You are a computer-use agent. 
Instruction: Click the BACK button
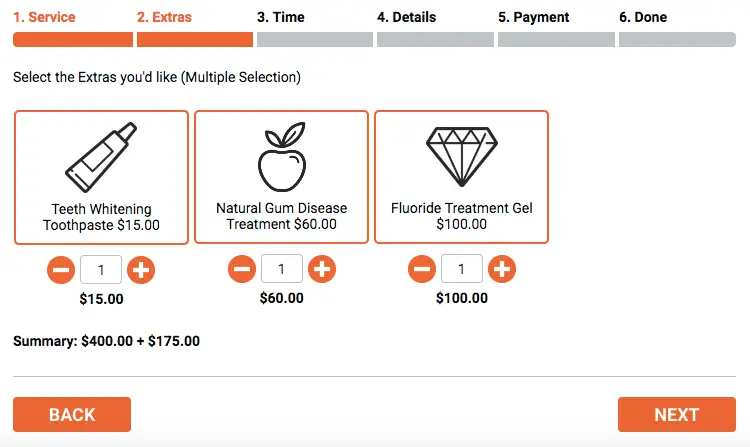(72, 414)
